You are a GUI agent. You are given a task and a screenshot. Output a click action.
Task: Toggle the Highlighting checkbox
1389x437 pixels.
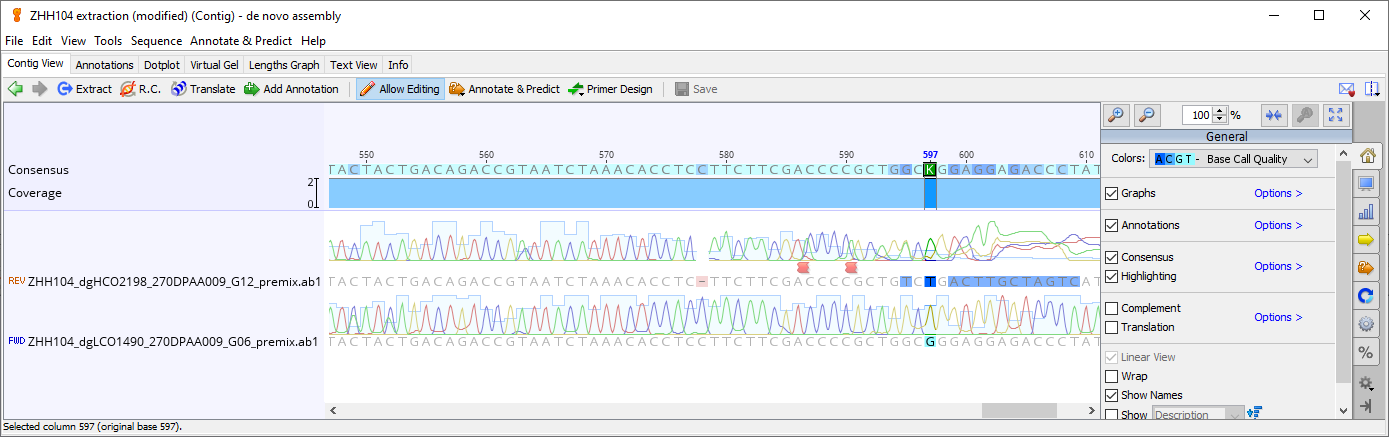pyautogui.click(x=1111, y=276)
